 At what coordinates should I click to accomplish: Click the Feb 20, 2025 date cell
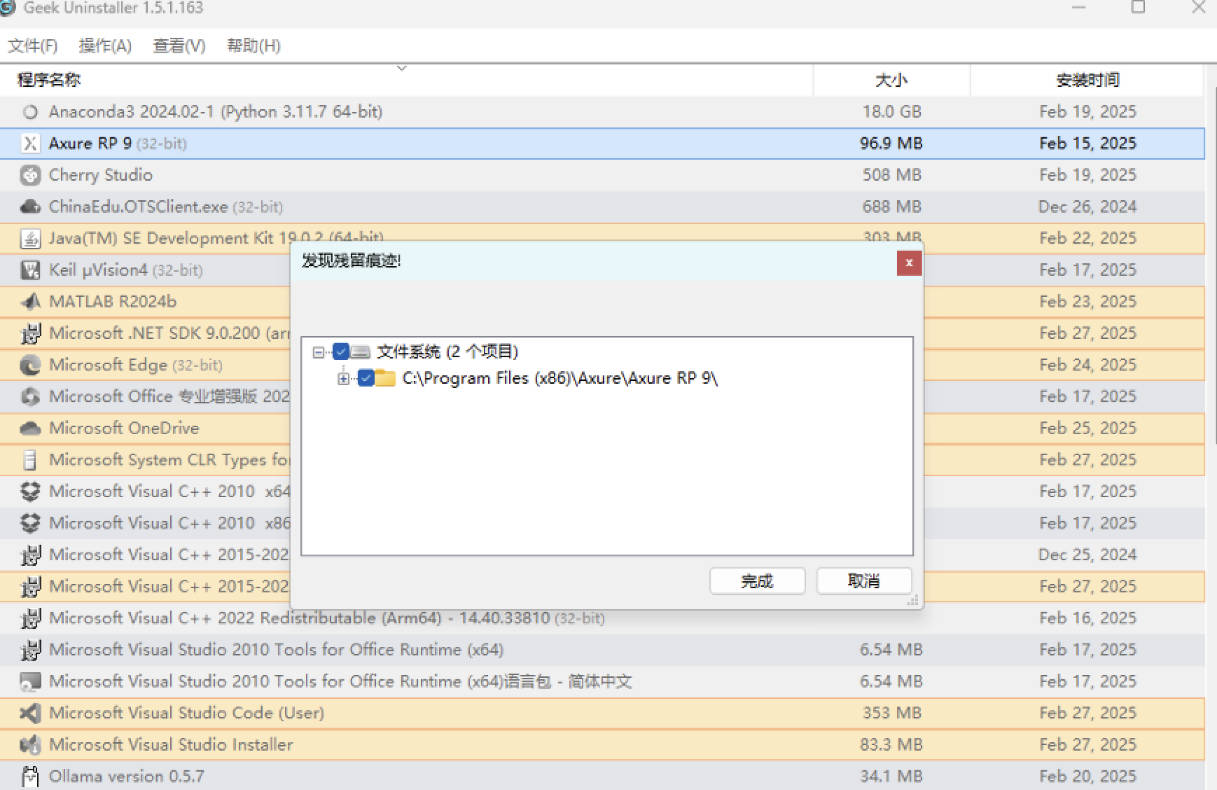[1088, 777]
